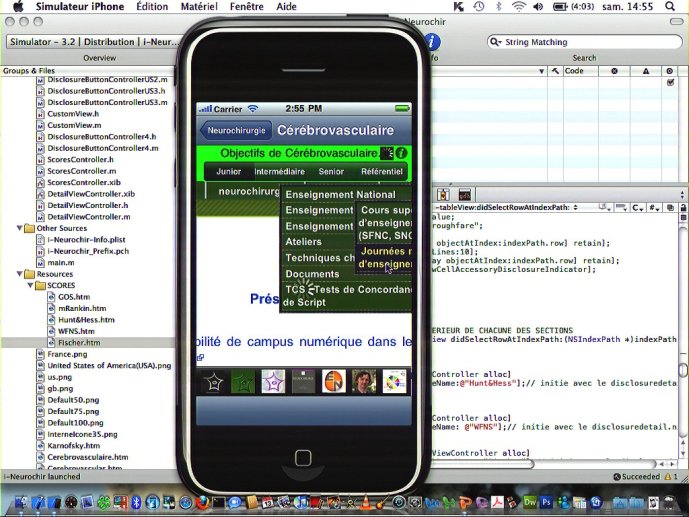Select the Senior segment
Image resolution: width=689 pixels, height=517 pixels.
[331, 172]
